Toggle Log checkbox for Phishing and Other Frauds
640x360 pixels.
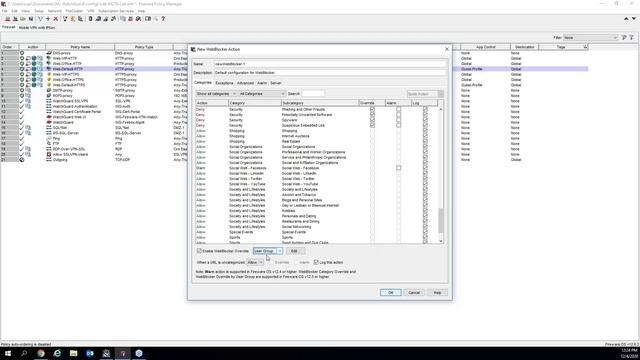425,109
